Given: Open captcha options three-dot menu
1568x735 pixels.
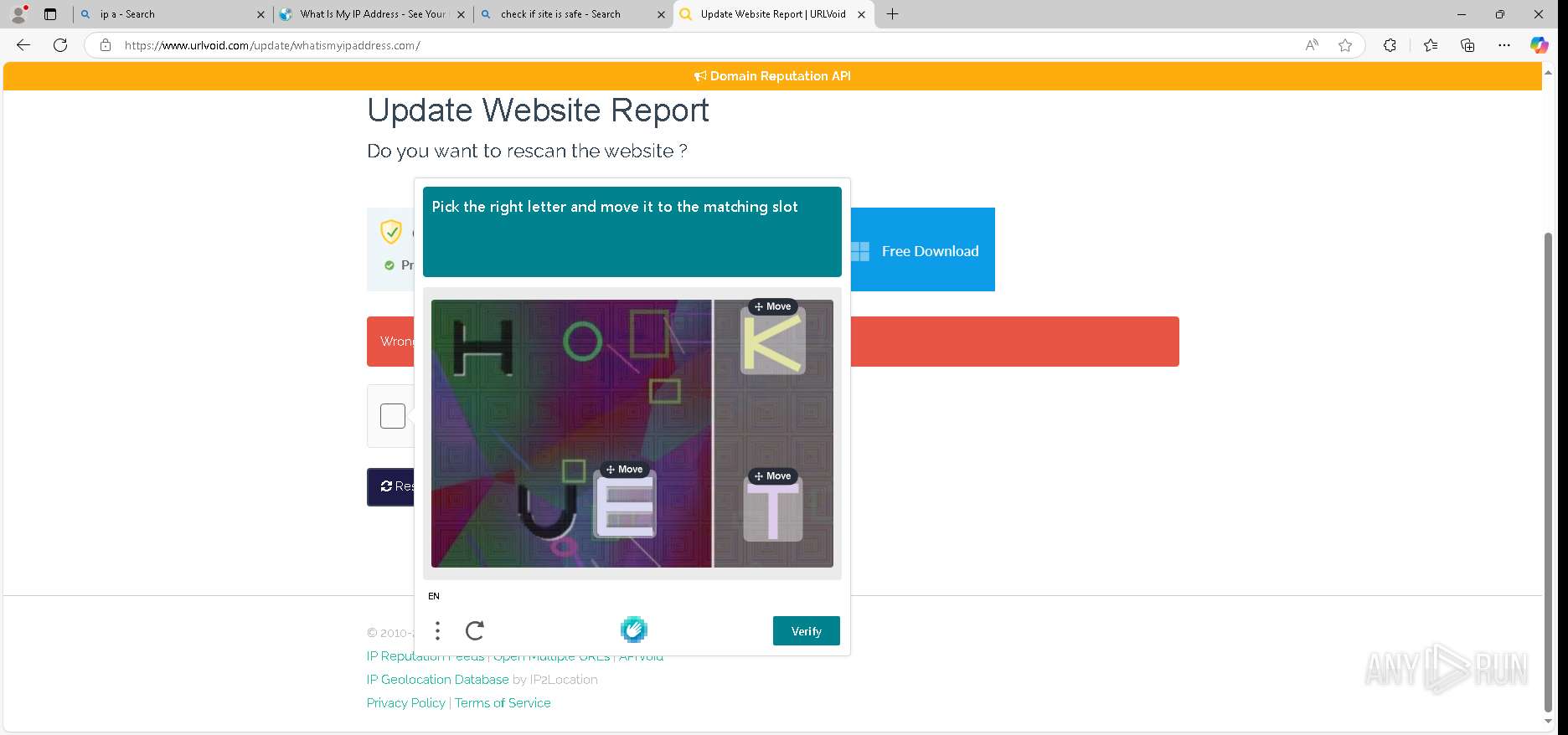Looking at the screenshot, I should click(437, 630).
